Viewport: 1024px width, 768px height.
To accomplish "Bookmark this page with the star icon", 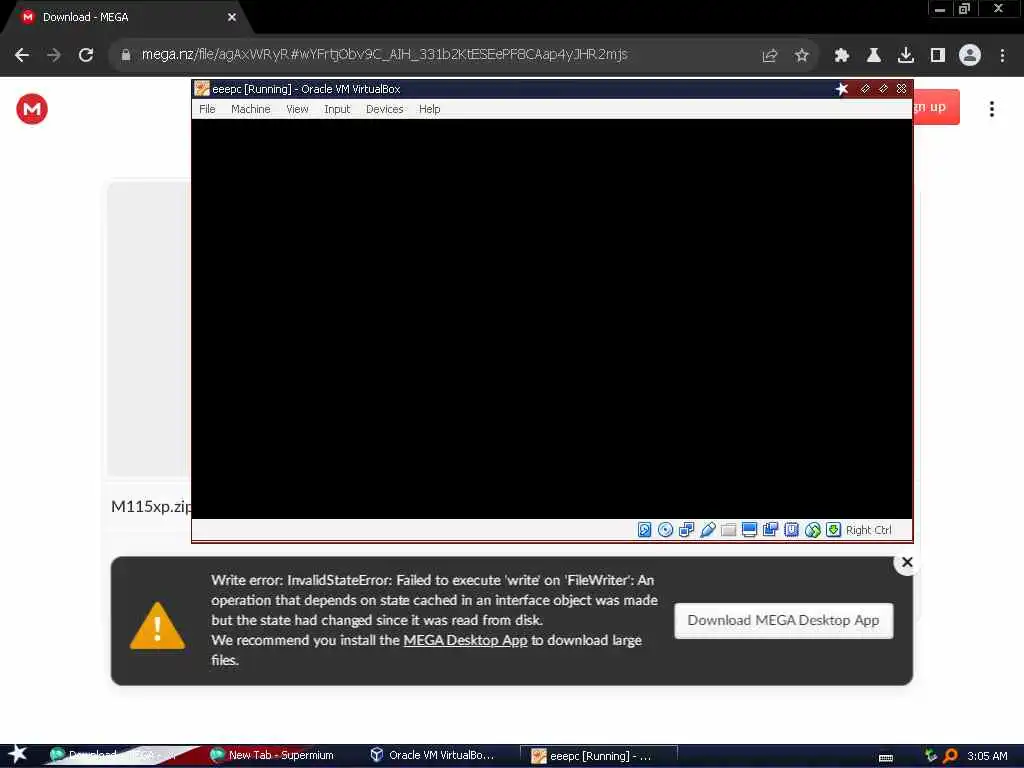I will [801, 56].
